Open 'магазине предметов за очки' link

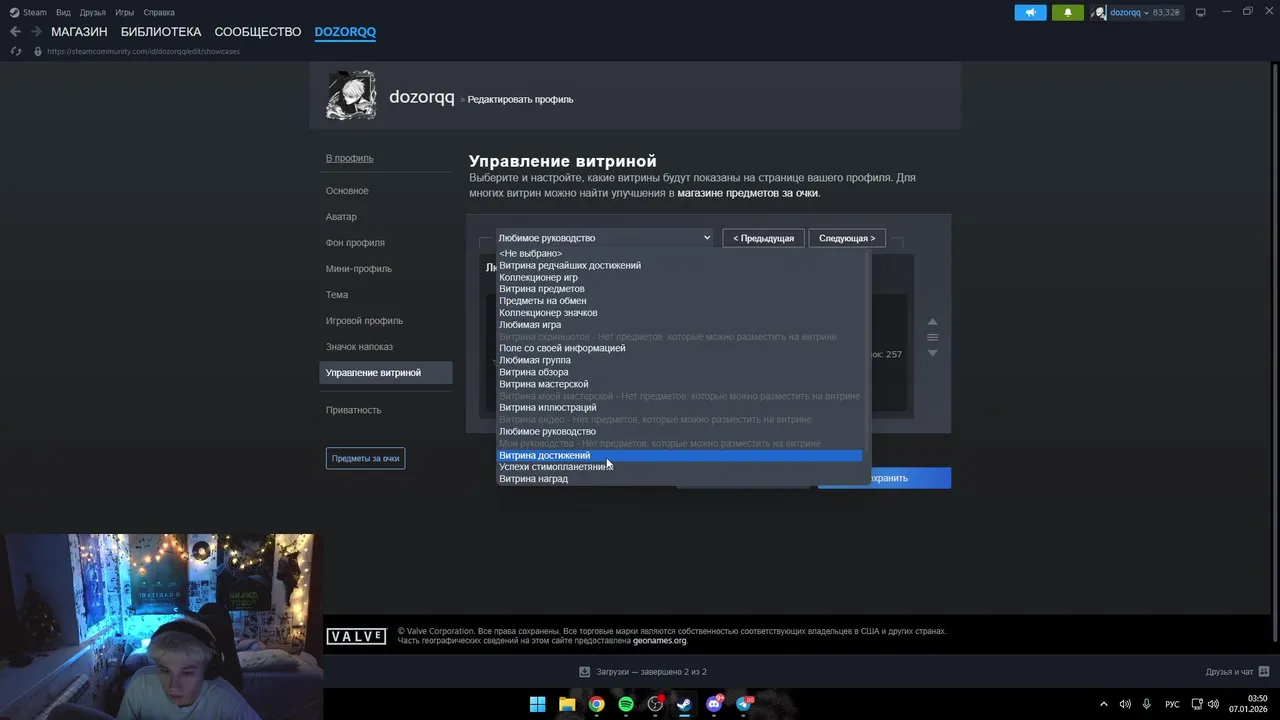pos(748,193)
